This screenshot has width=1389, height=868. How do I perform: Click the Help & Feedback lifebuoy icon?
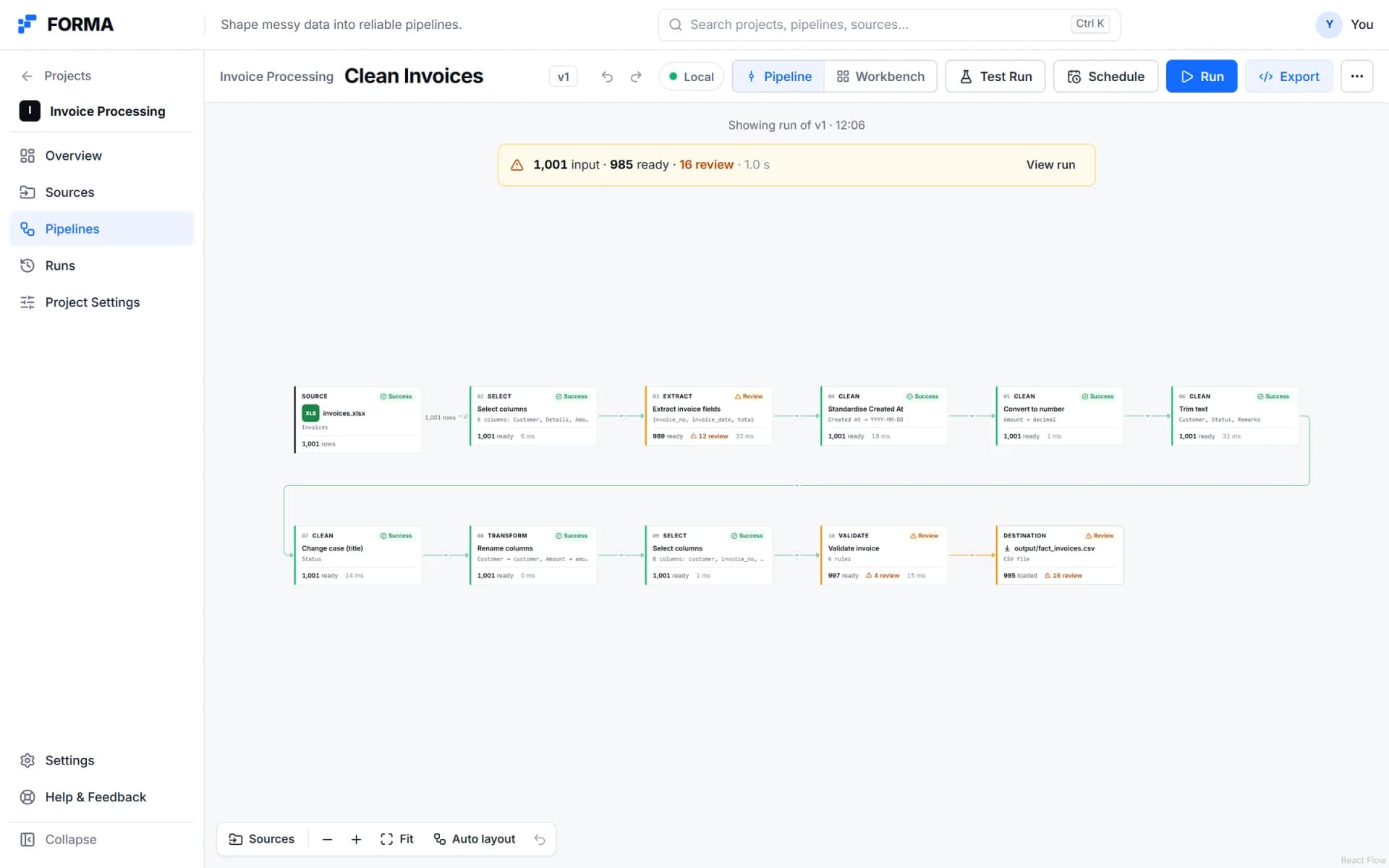27,797
